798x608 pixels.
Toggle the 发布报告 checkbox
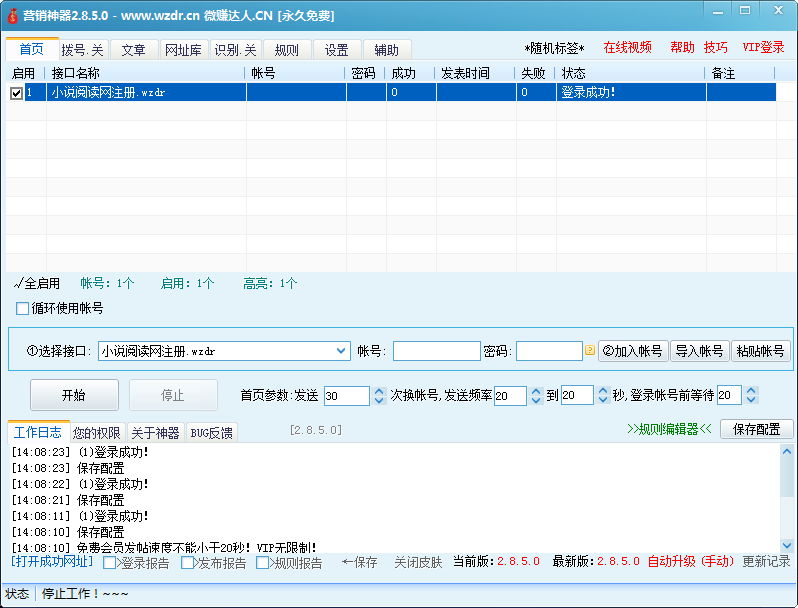click(188, 563)
